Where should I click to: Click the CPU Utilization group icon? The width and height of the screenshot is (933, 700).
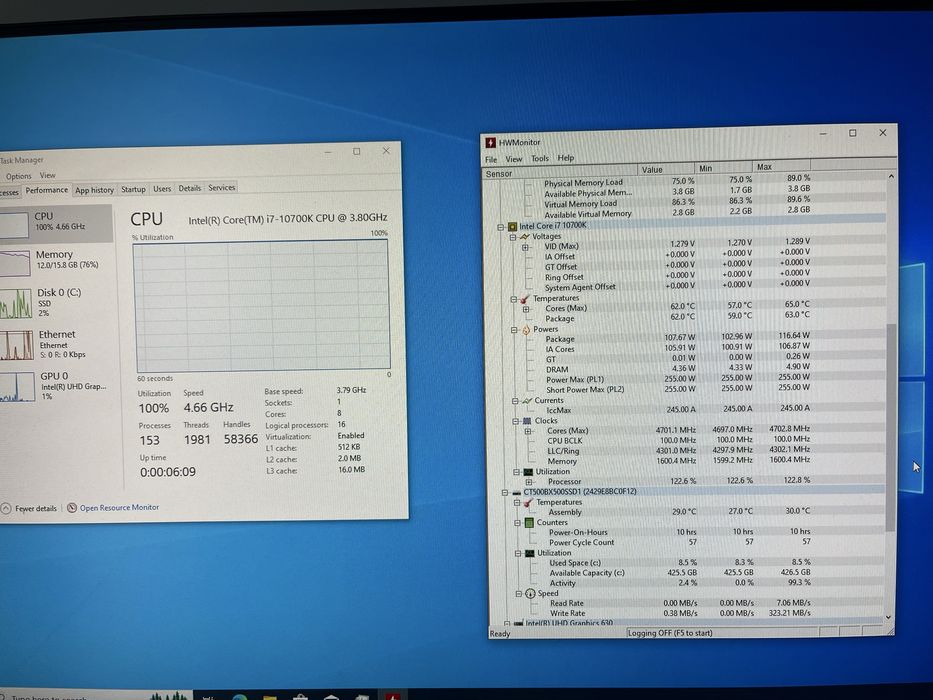tap(528, 471)
